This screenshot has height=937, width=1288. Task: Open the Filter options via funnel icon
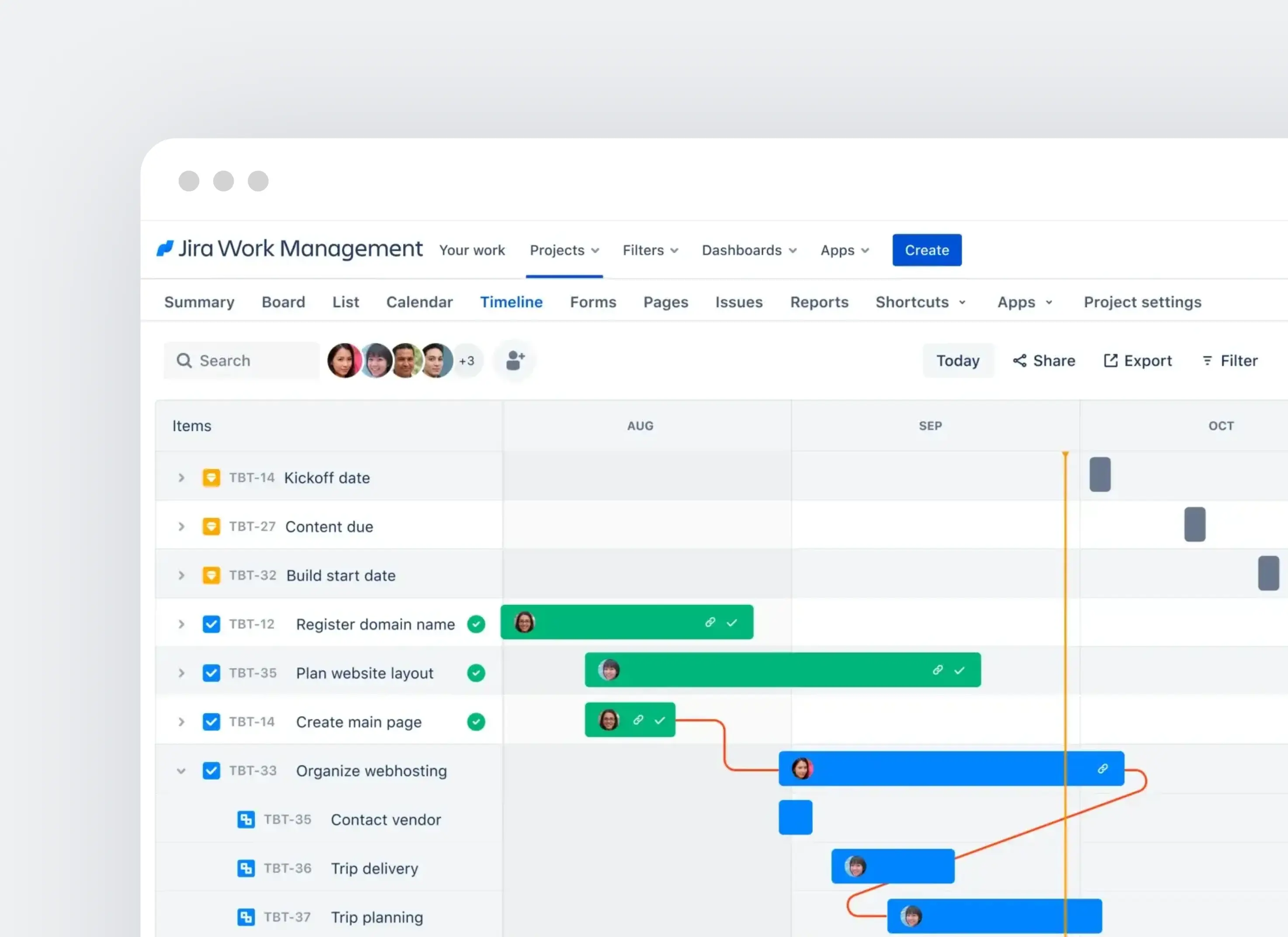pyautogui.click(x=1207, y=360)
